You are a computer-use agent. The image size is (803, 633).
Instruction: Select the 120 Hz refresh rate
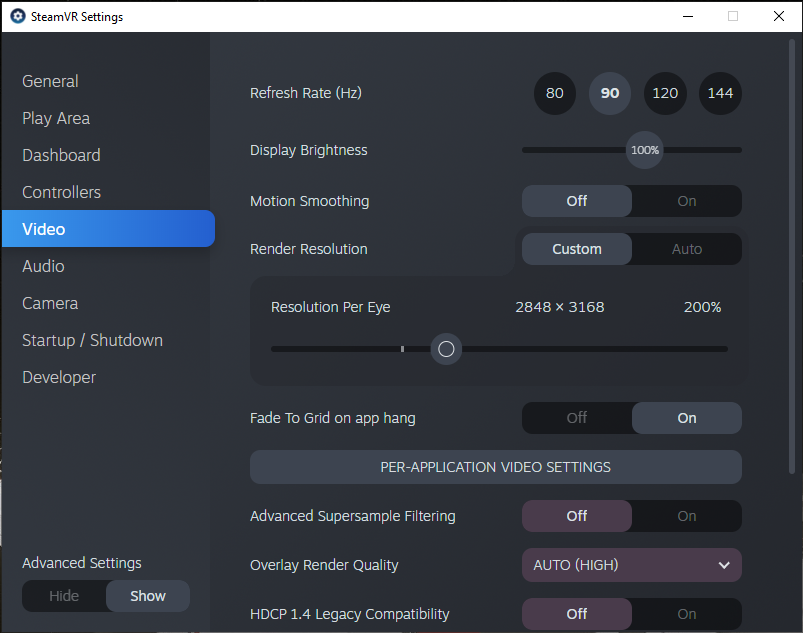pyautogui.click(x=665, y=93)
